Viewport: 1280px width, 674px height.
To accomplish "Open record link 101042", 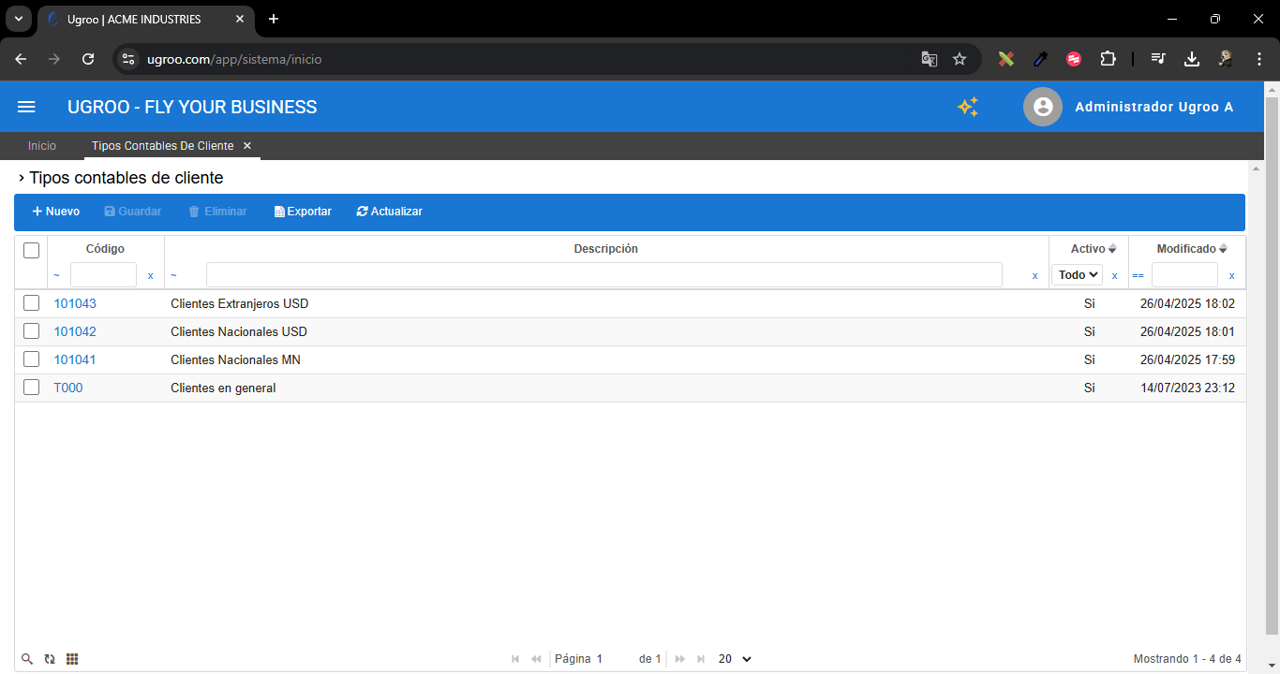I will point(75,331).
